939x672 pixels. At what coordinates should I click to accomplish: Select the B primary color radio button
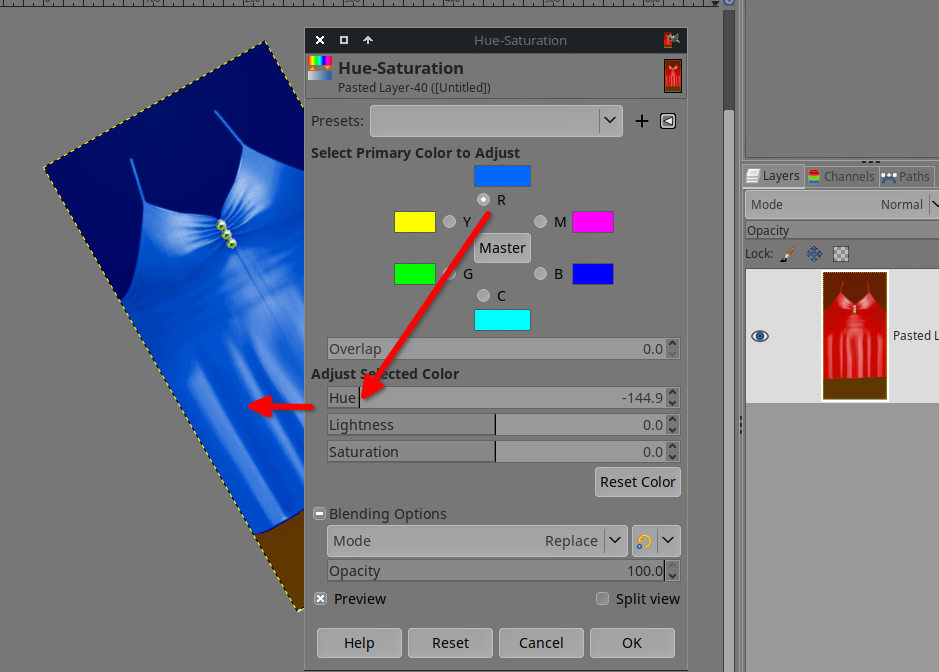coord(540,274)
